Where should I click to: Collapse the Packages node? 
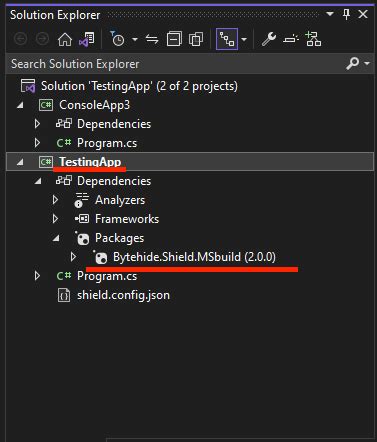coord(56,238)
